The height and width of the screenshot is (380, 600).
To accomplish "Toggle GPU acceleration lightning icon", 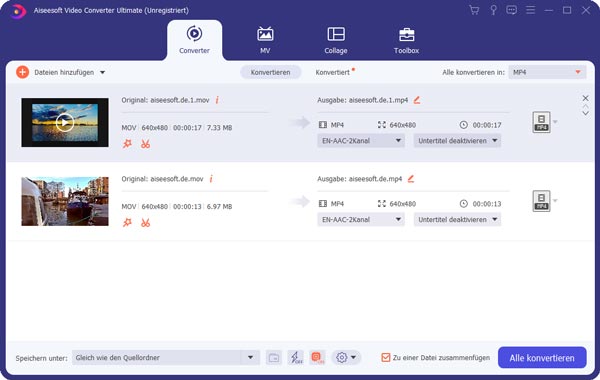I will 295,358.
